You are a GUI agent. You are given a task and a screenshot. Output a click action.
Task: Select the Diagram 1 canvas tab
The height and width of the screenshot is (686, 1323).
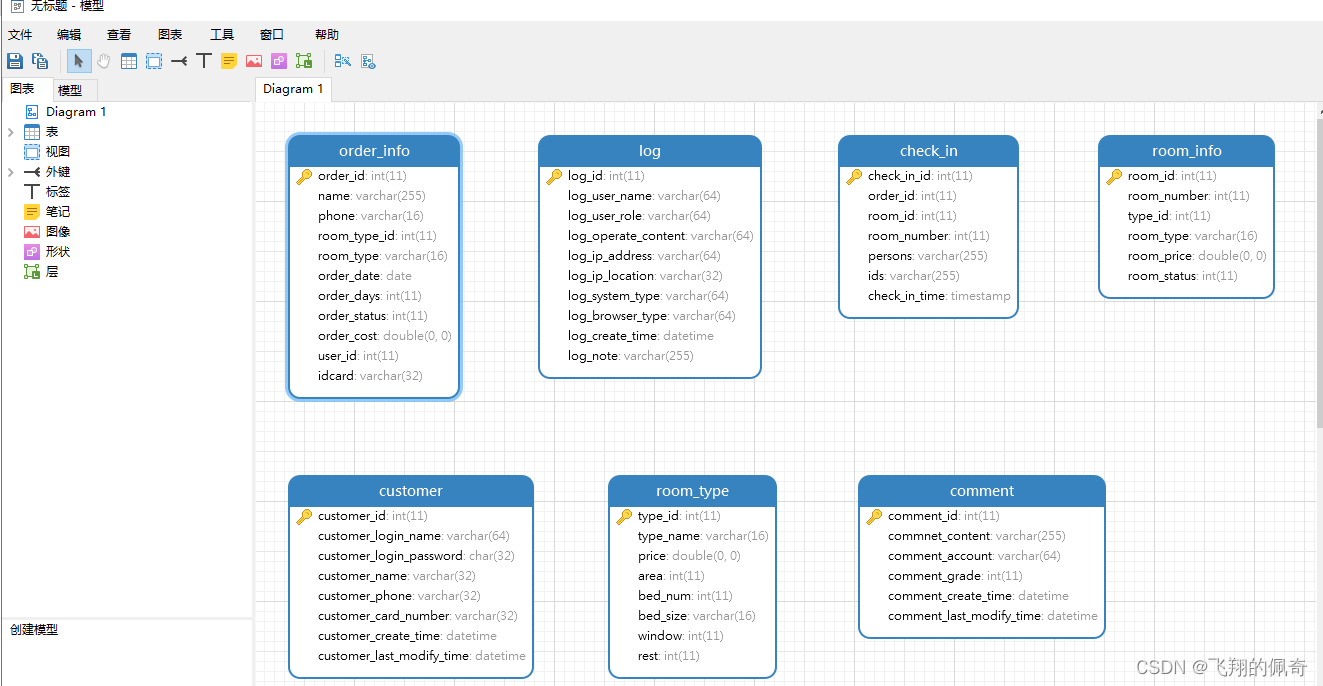point(293,89)
